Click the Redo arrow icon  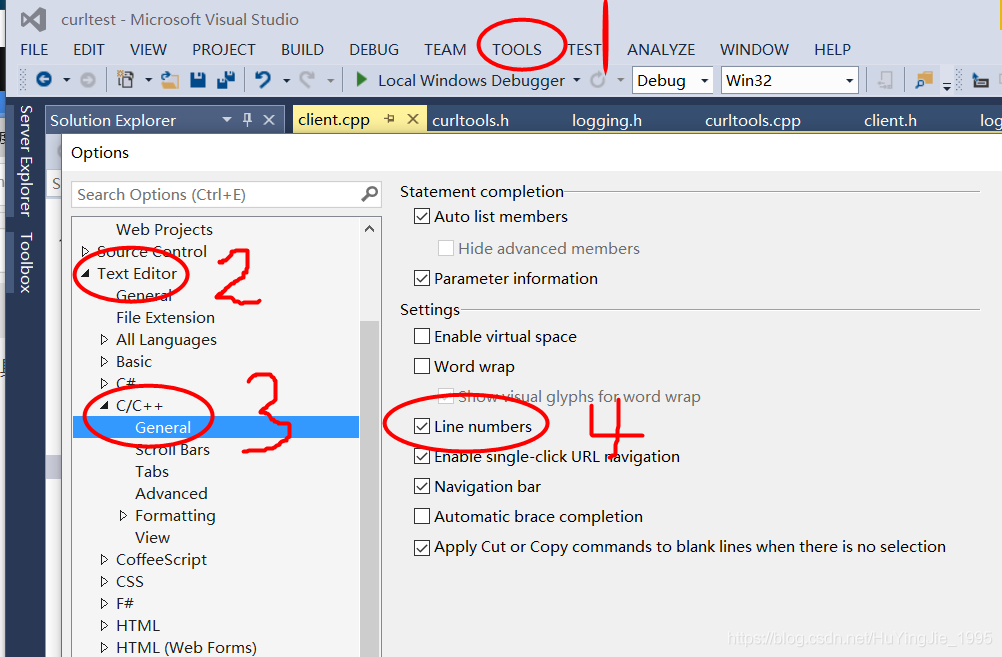coord(307,80)
